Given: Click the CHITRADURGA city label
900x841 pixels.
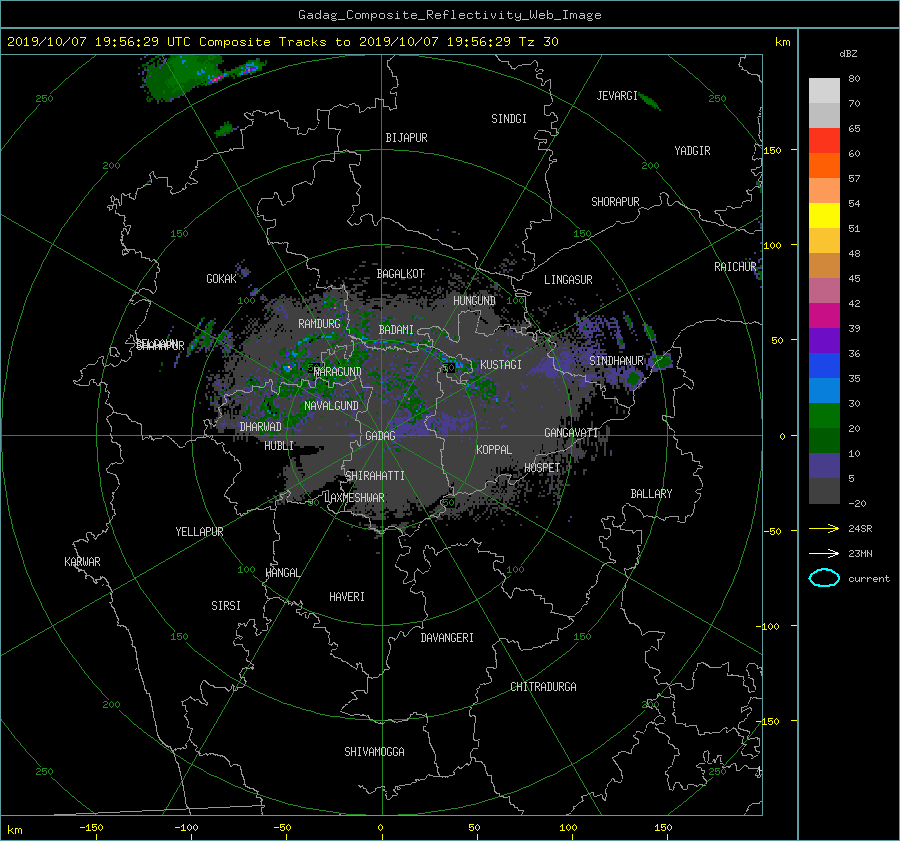Looking at the screenshot, I should pos(543,687).
